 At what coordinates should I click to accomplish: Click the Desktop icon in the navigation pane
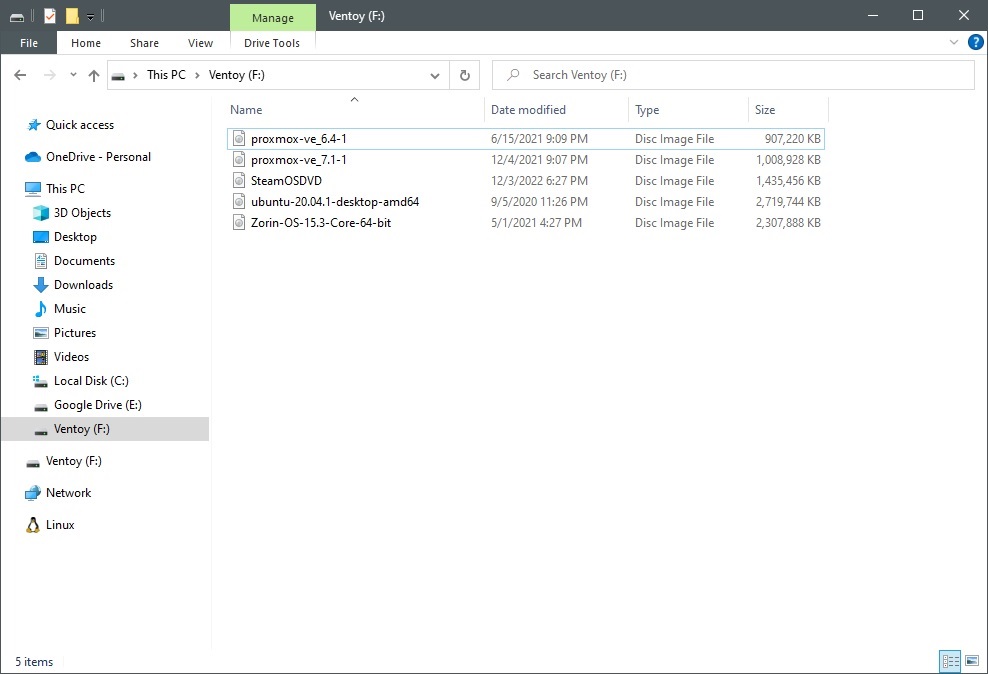click(41, 237)
